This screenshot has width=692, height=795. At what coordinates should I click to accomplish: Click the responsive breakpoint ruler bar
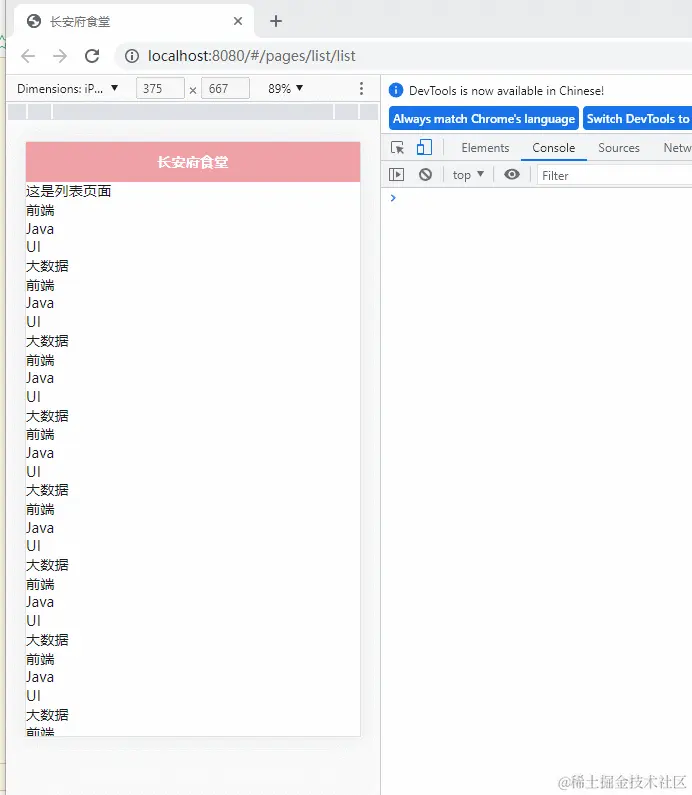193,112
